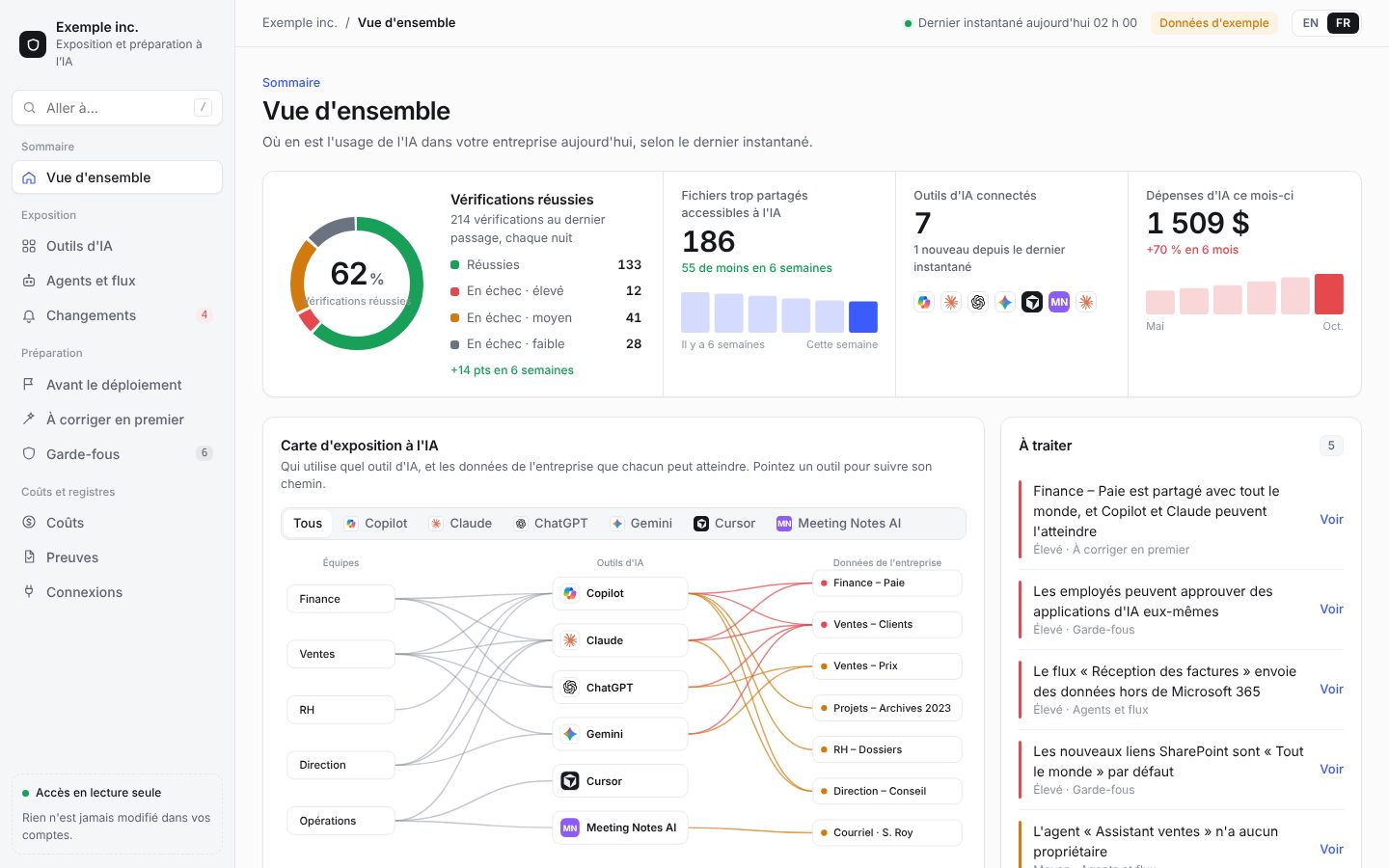This screenshot has width=1389, height=868.
Task: Click the Gemini icon in the connected tools card
Action: click(x=1005, y=302)
